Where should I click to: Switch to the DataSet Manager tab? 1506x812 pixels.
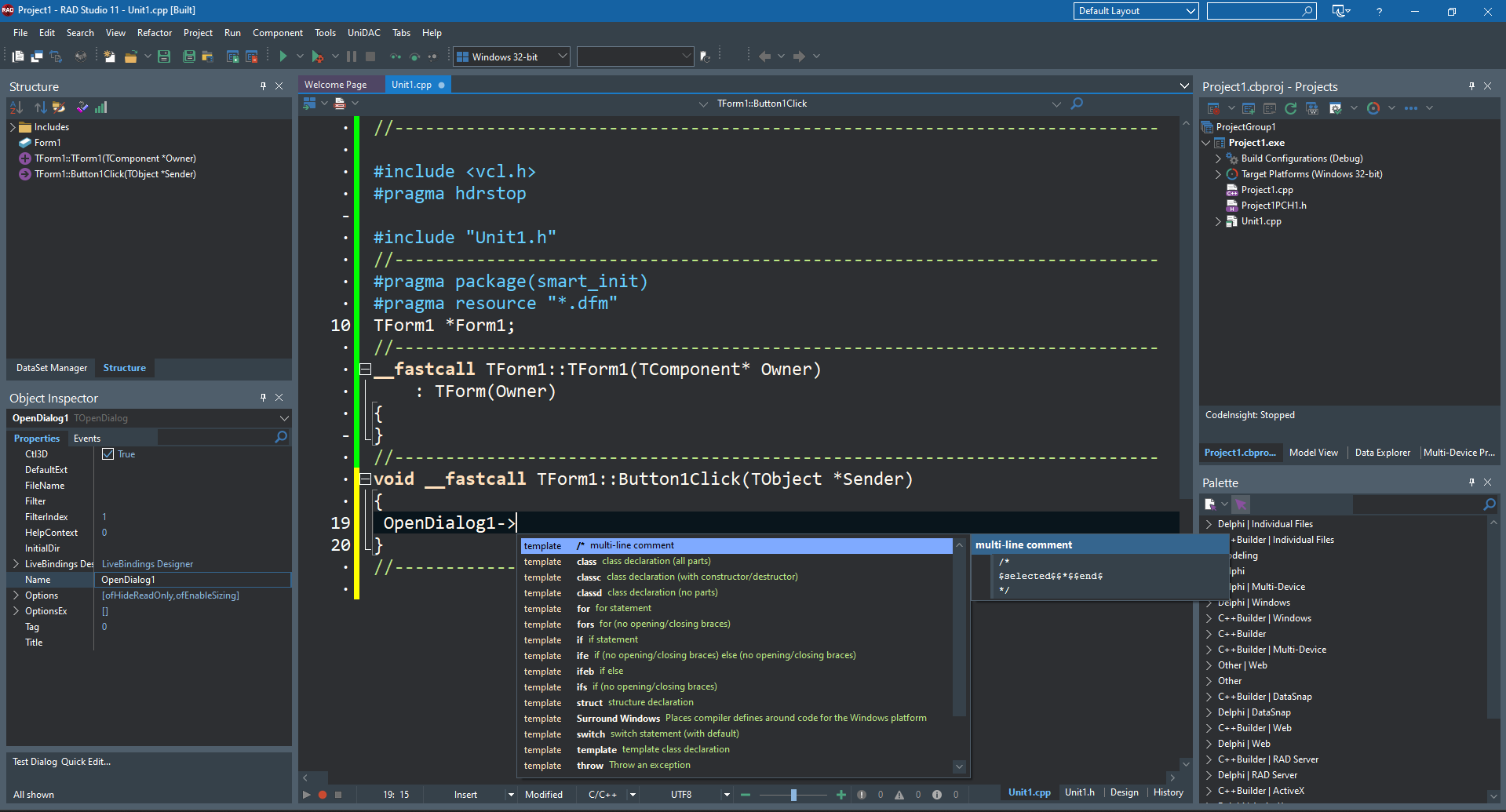coord(52,368)
